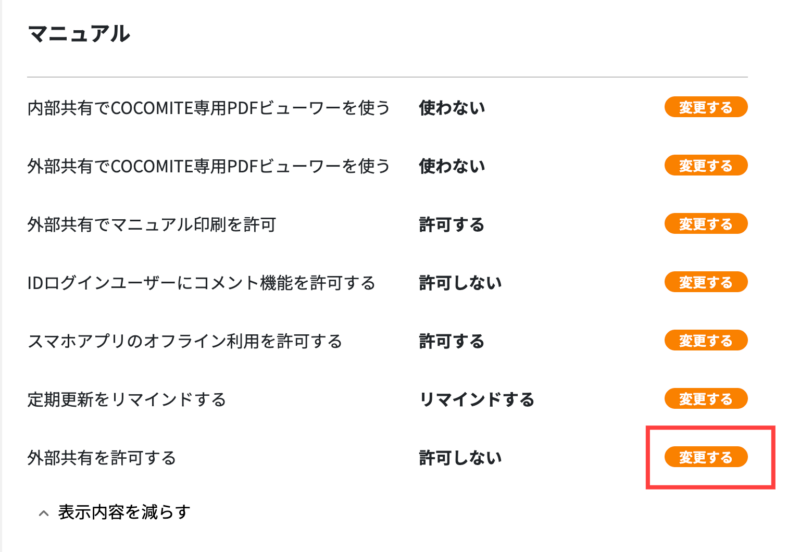Click 変更する for IDログインユーザー comment setting

pyautogui.click(x=706, y=283)
